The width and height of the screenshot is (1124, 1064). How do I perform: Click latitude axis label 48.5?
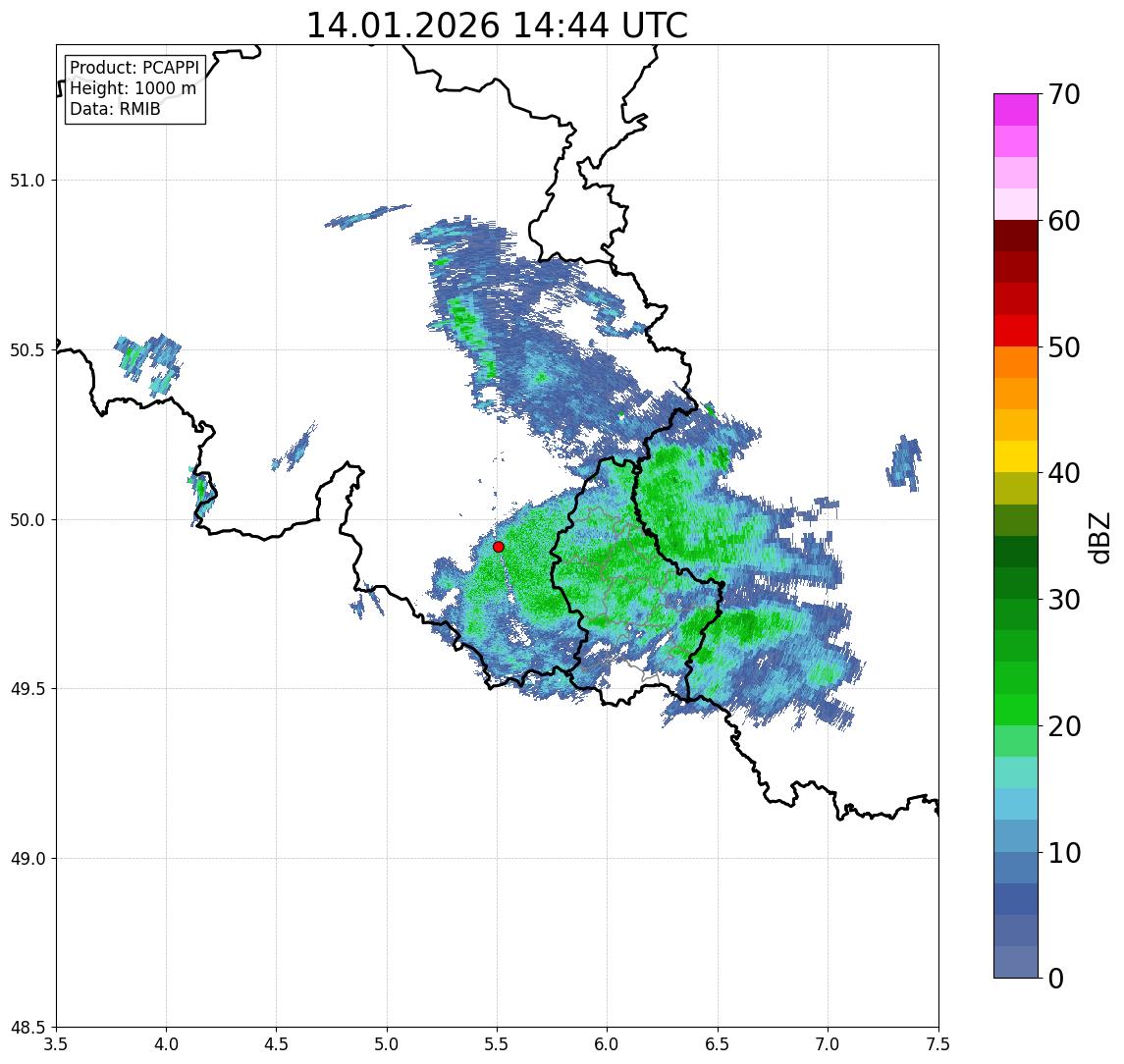click(27, 1028)
